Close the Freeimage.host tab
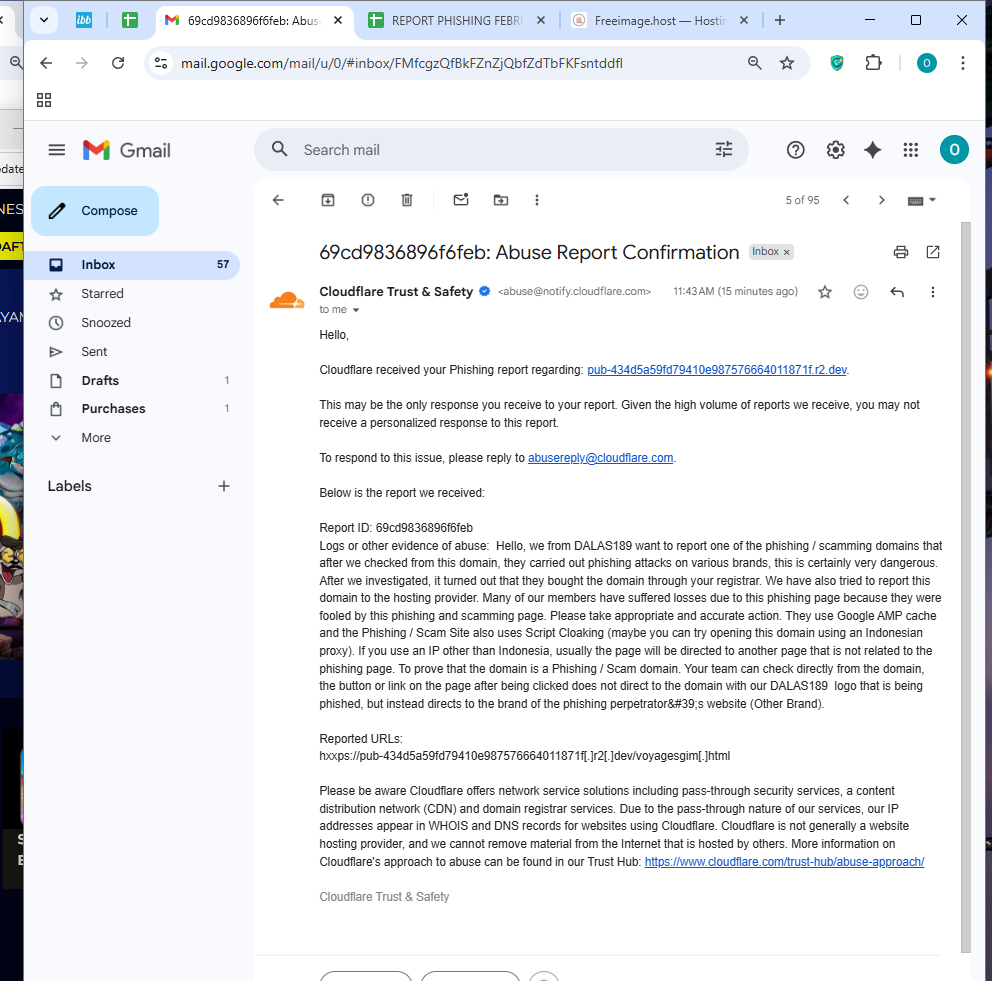The width and height of the screenshot is (992, 981). (x=744, y=20)
